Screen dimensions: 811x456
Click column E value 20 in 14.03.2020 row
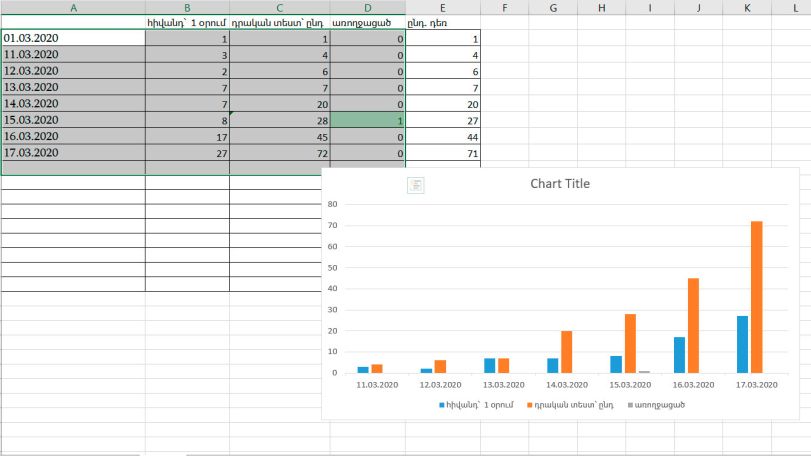[443, 103]
